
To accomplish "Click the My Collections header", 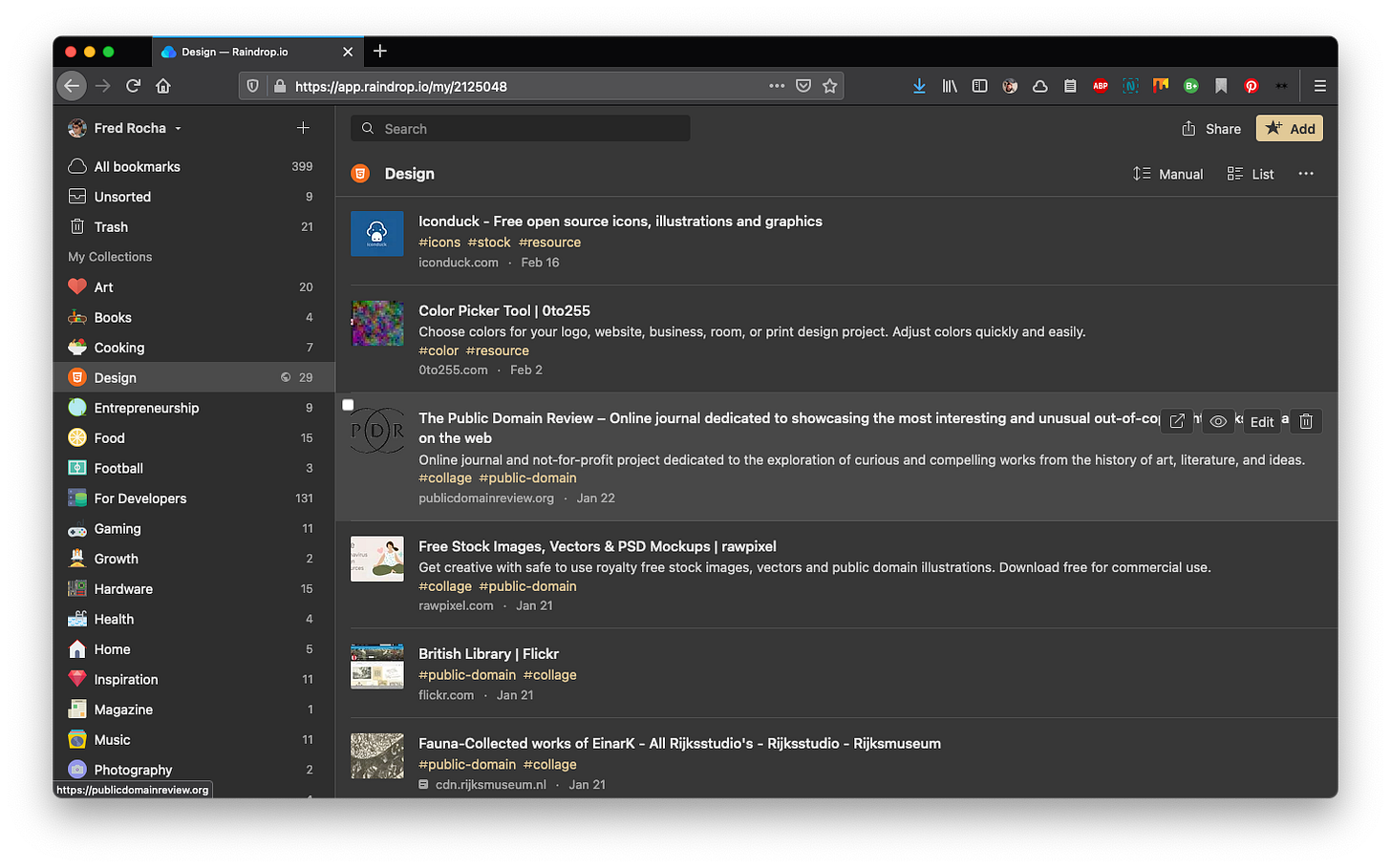I will 110,257.
